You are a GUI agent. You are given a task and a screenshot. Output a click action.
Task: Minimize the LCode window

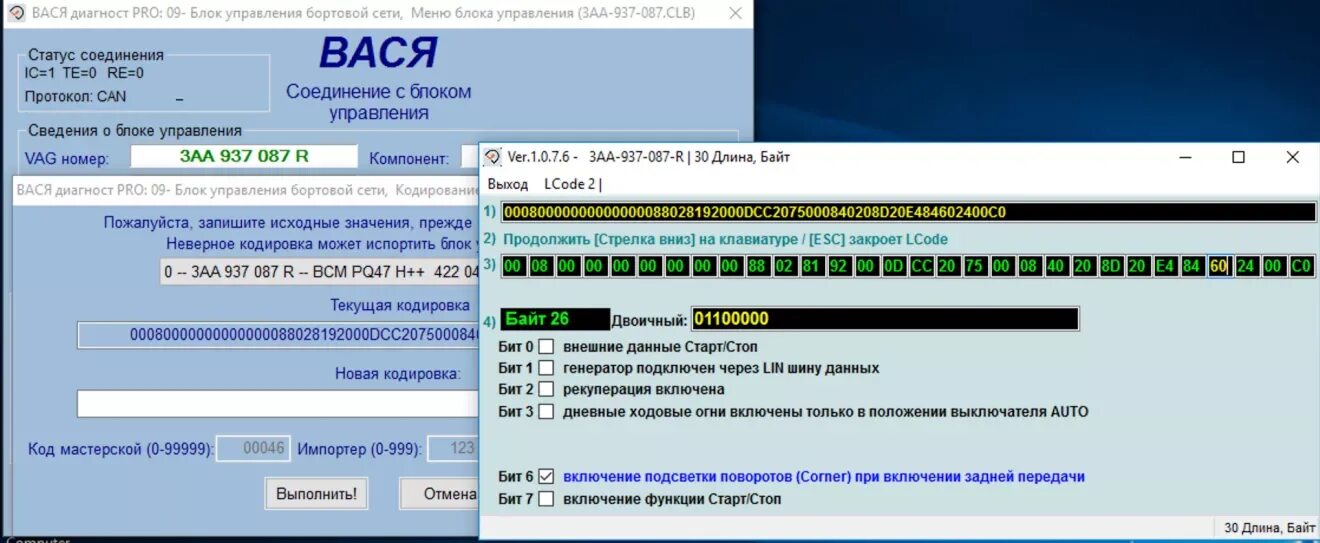(x=1185, y=157)
